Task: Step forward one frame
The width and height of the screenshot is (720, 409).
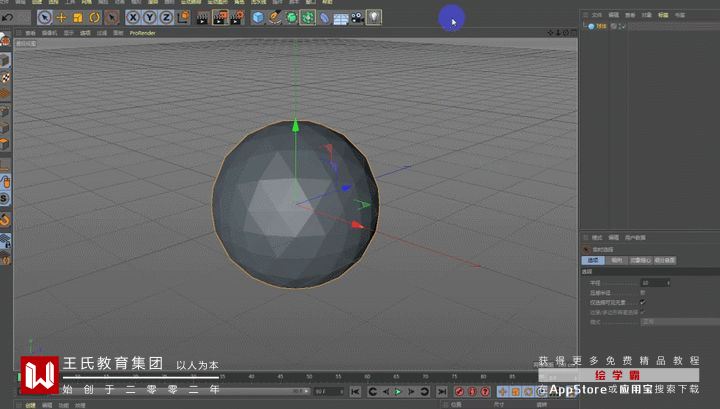Action: coord(411,392)
